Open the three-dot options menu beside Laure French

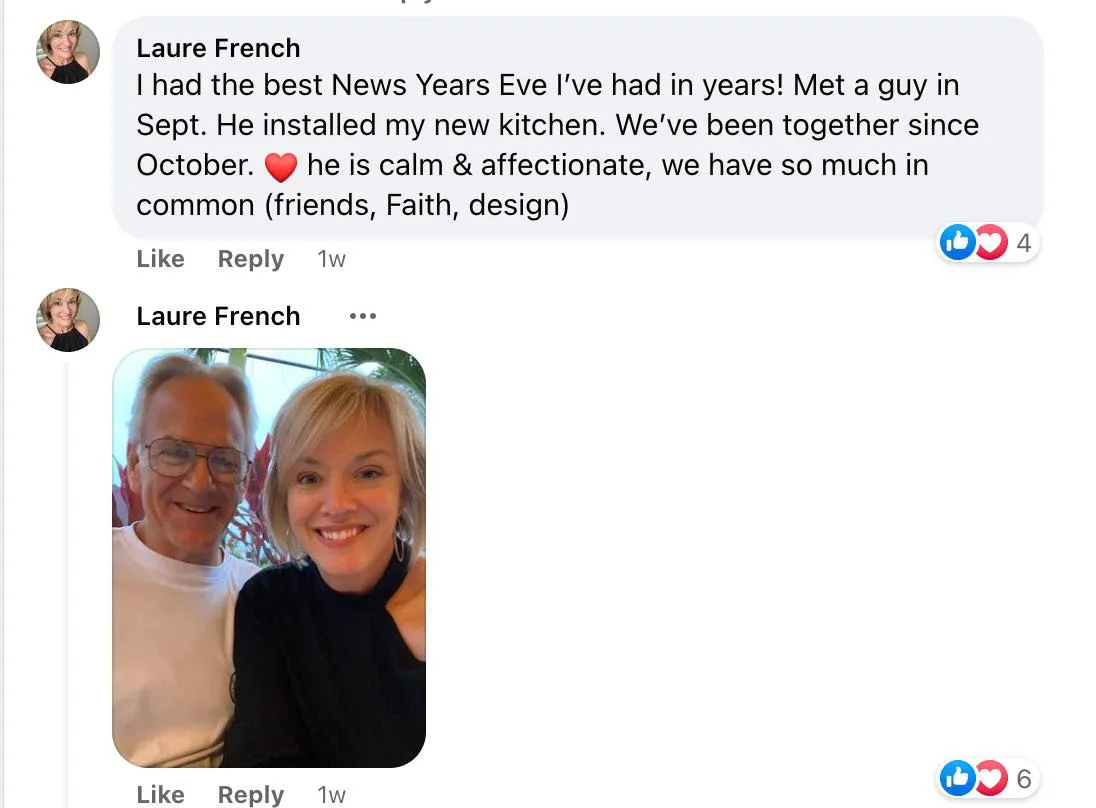click(362, 316)
